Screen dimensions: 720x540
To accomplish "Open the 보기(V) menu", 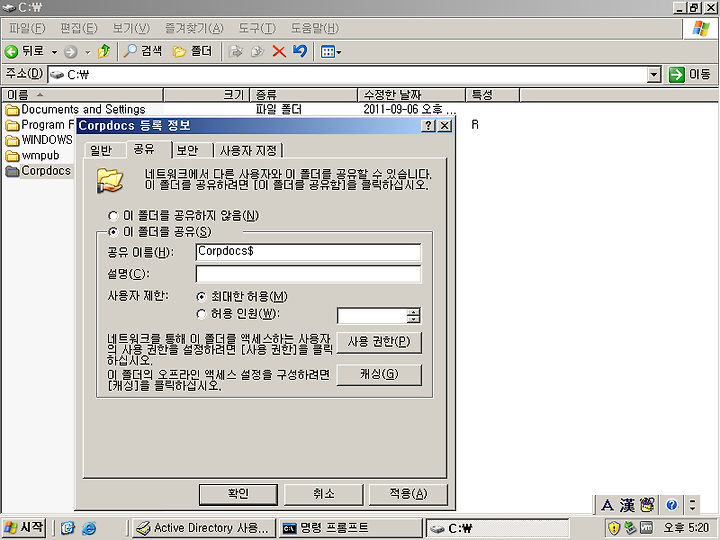I will click(x=131, y=28).
